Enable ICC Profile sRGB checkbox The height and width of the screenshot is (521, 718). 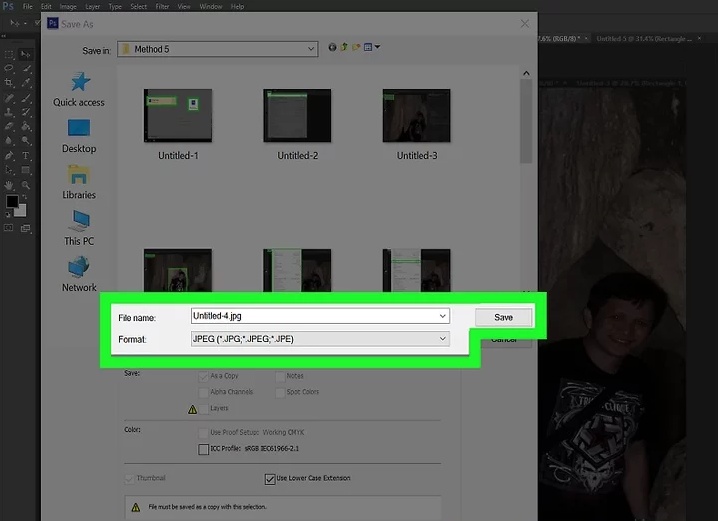point(203,449)
